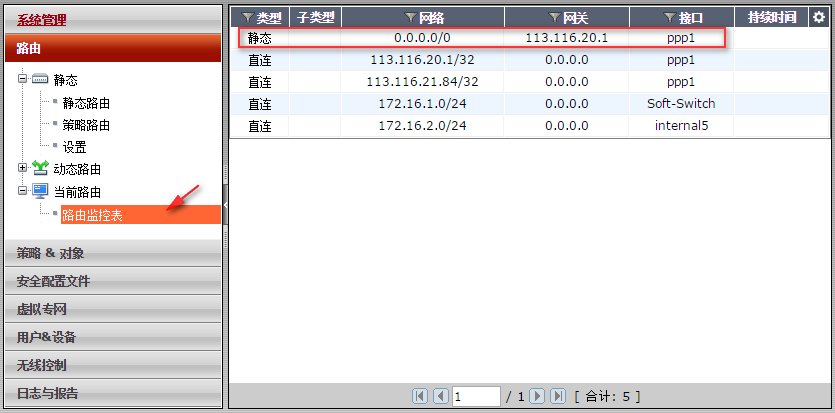
Task: Click the page number input field
Action: pyautogui.click(x=476, y=397)
